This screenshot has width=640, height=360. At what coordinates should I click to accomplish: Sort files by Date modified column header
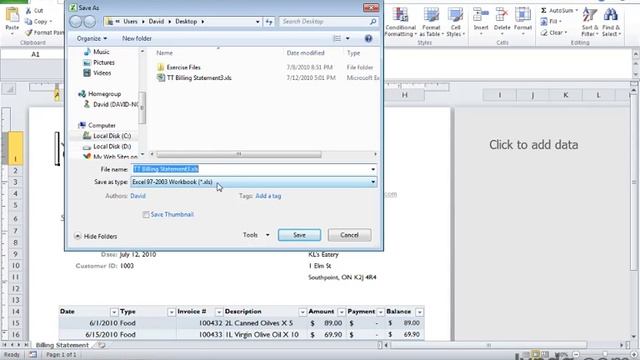pos(305,53)
